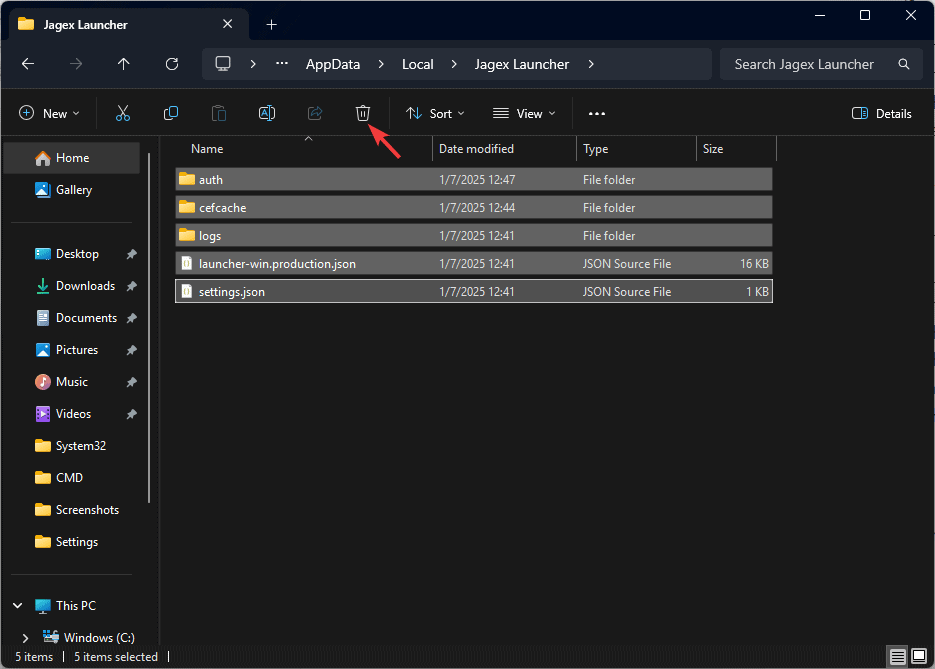Select Home in navigation pane
The image size is (935, 669).
coord(72,158)
